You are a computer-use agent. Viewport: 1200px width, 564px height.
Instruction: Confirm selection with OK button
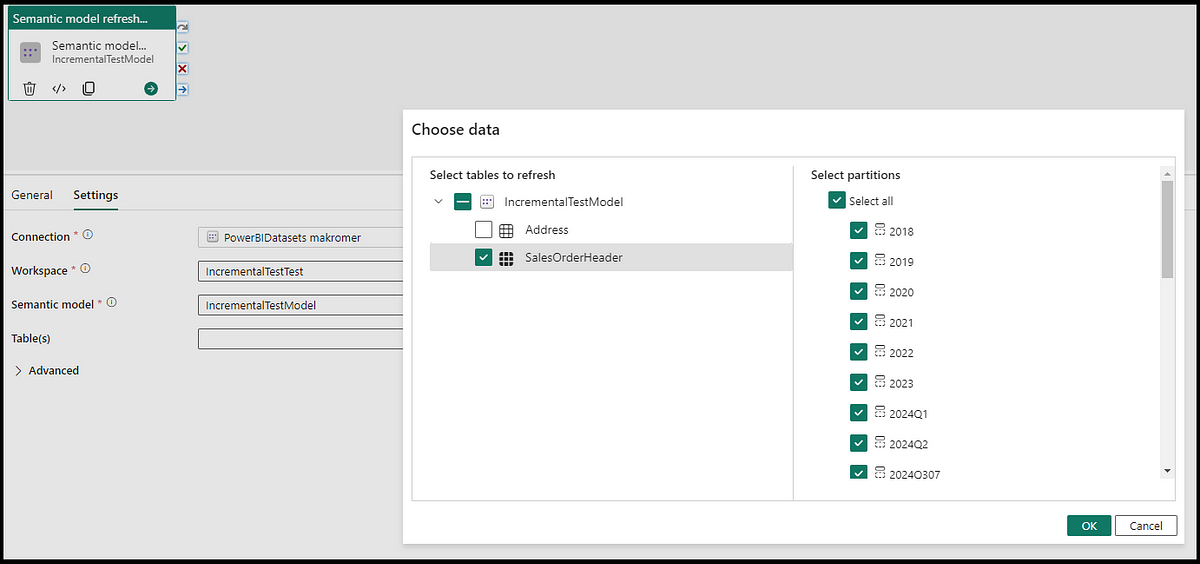click(1088, 526)
